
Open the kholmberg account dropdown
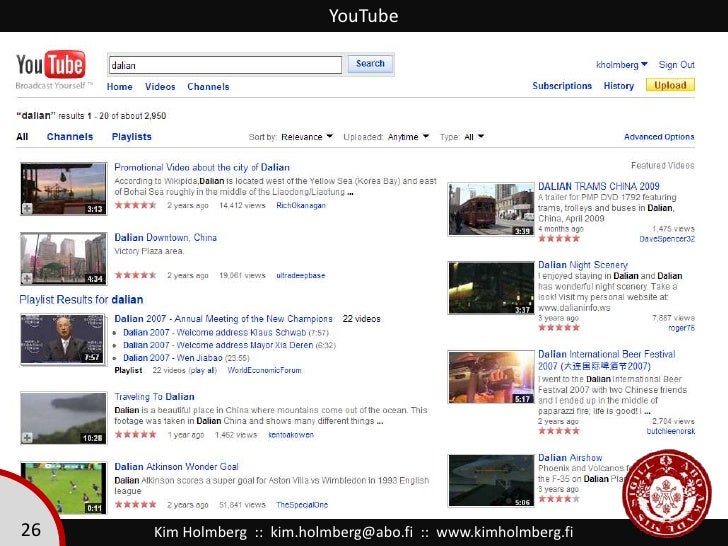point(622,65)
